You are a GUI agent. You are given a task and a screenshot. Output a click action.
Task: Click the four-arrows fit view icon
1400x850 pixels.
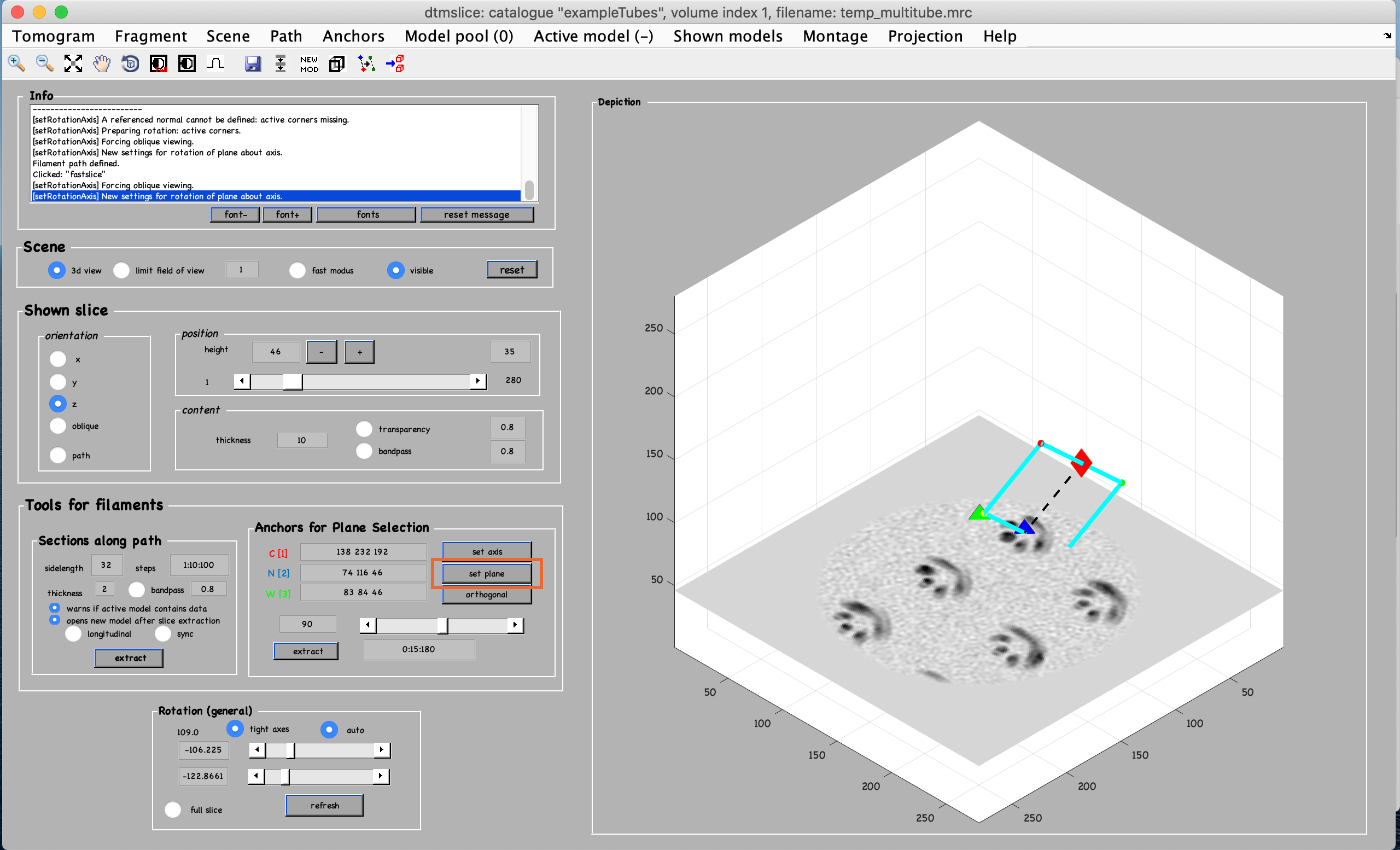coord(73,63)
